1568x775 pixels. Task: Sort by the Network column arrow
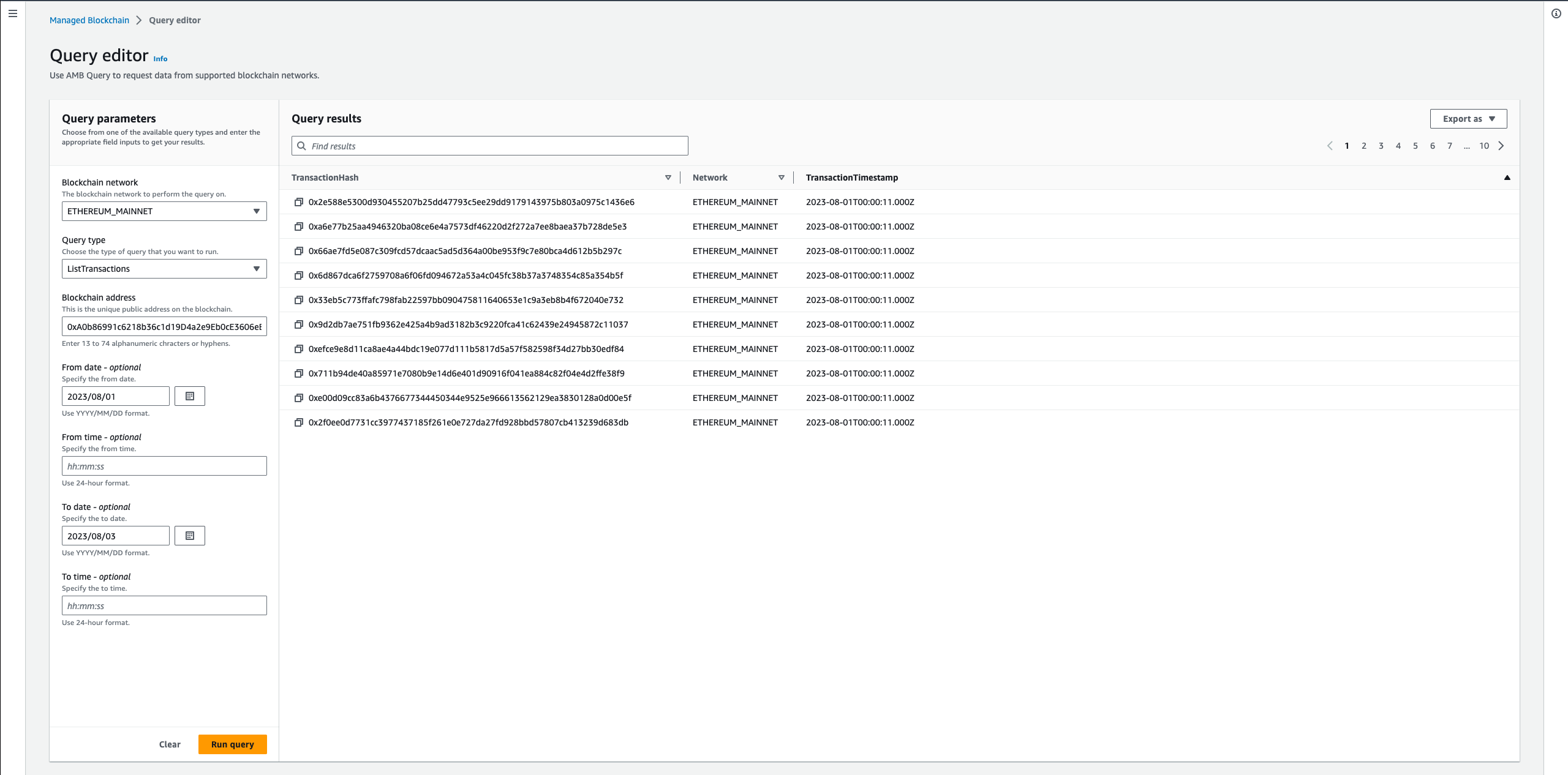[782, 178]
